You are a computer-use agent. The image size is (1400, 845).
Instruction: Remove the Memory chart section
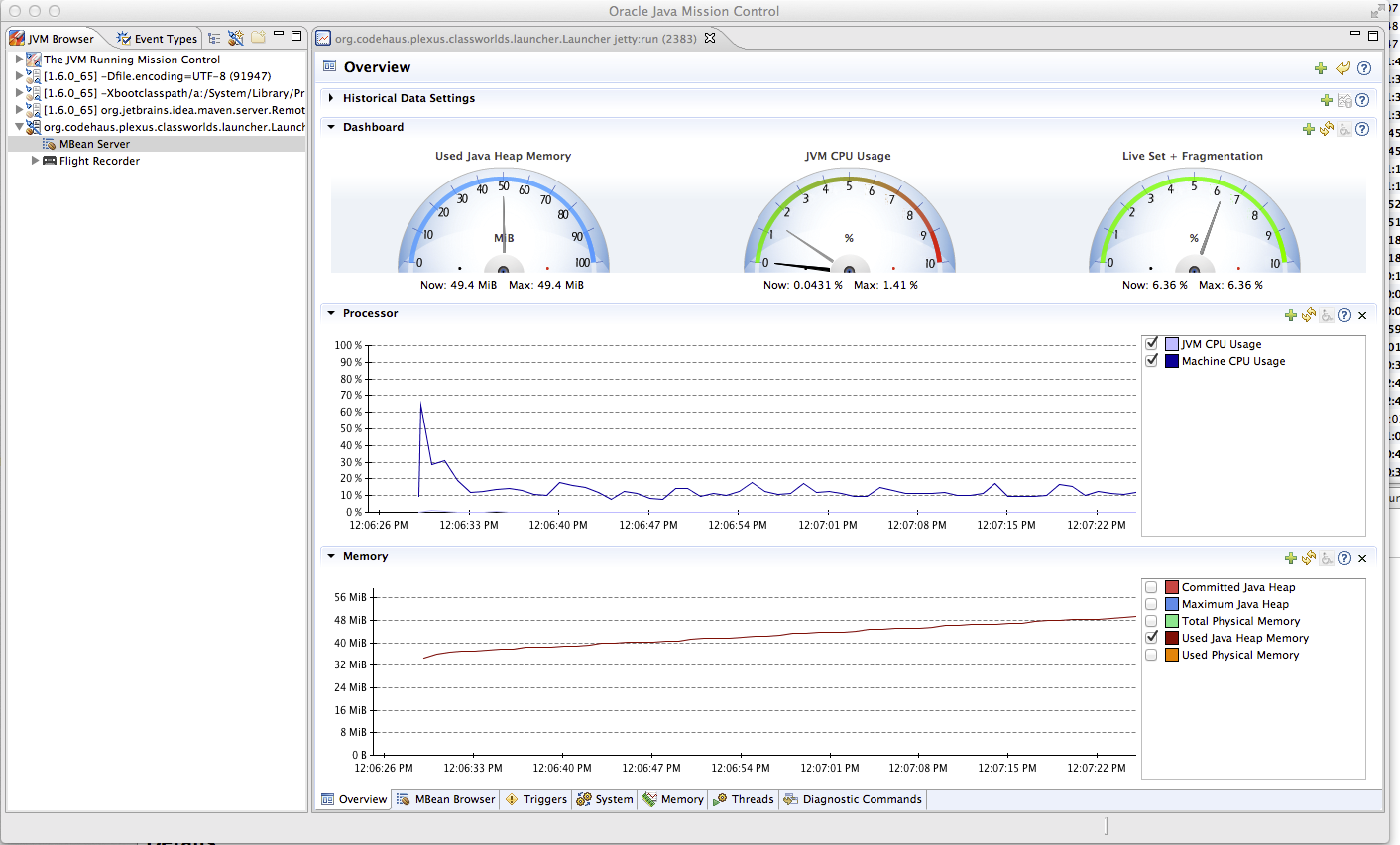pyautogui.click(x=1362, y=558)
